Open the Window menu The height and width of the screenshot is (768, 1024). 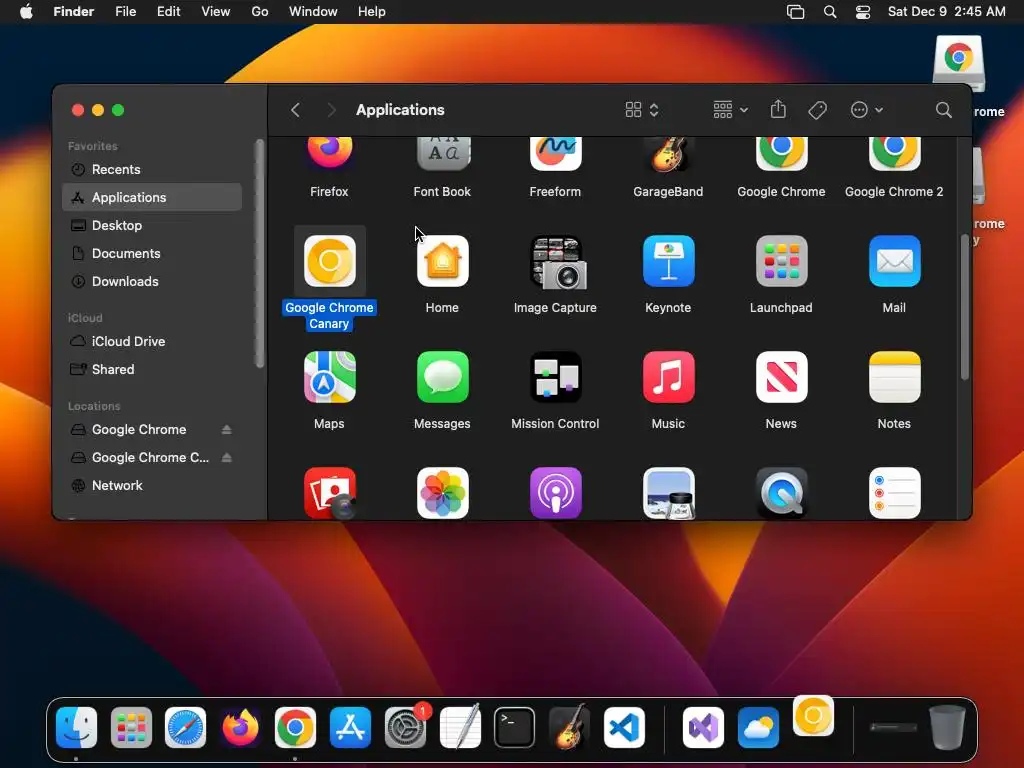(x=313, y=12)
